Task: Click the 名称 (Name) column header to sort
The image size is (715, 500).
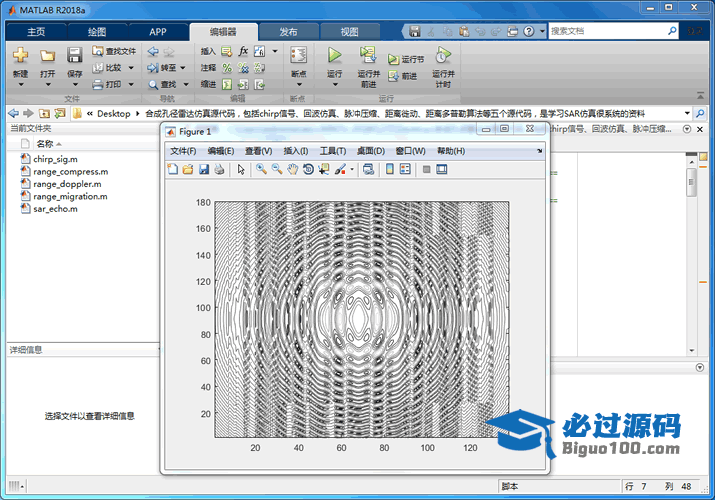Action: (x=45, y=144)
